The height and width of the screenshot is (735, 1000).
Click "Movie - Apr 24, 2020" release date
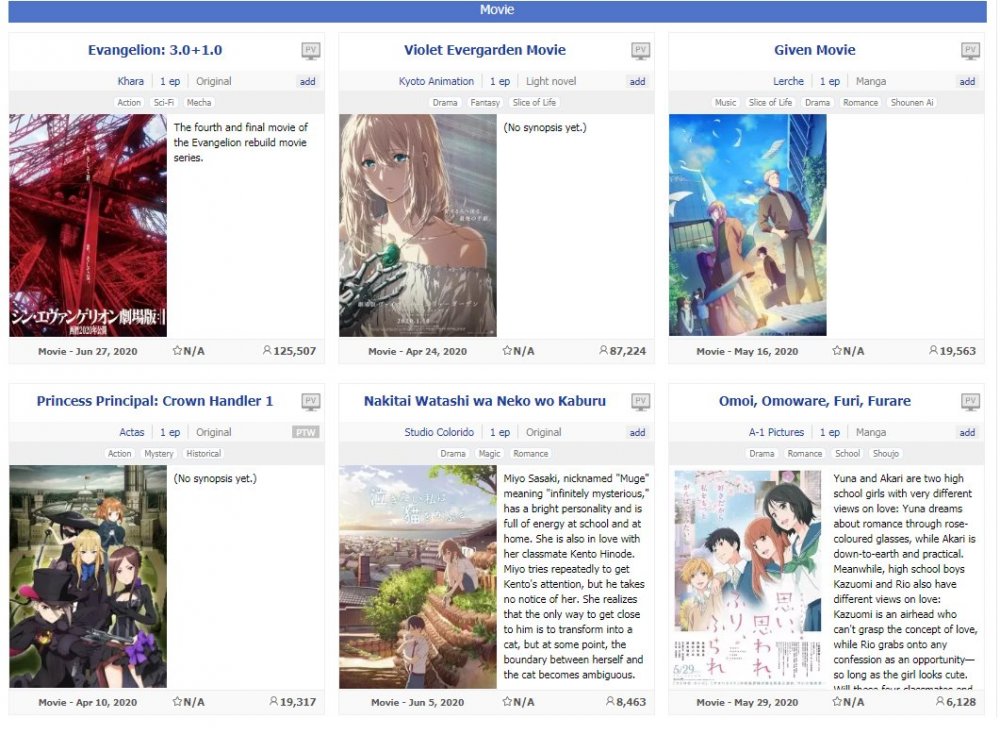click(x=417, y=351)
